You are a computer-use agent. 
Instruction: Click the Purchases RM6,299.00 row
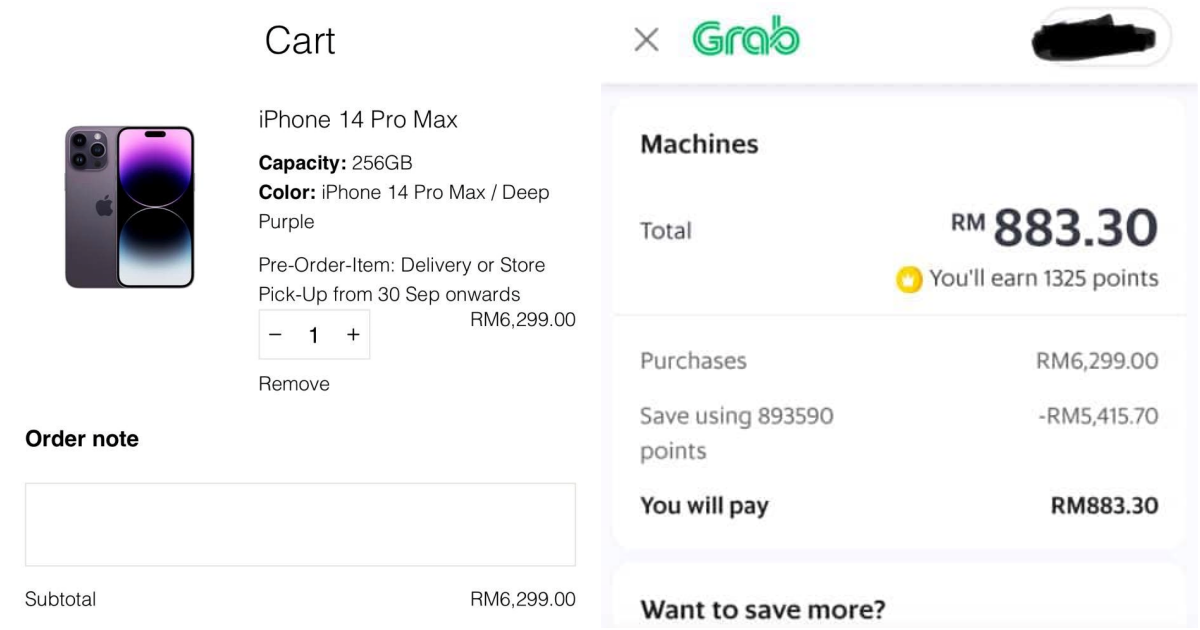900,361
